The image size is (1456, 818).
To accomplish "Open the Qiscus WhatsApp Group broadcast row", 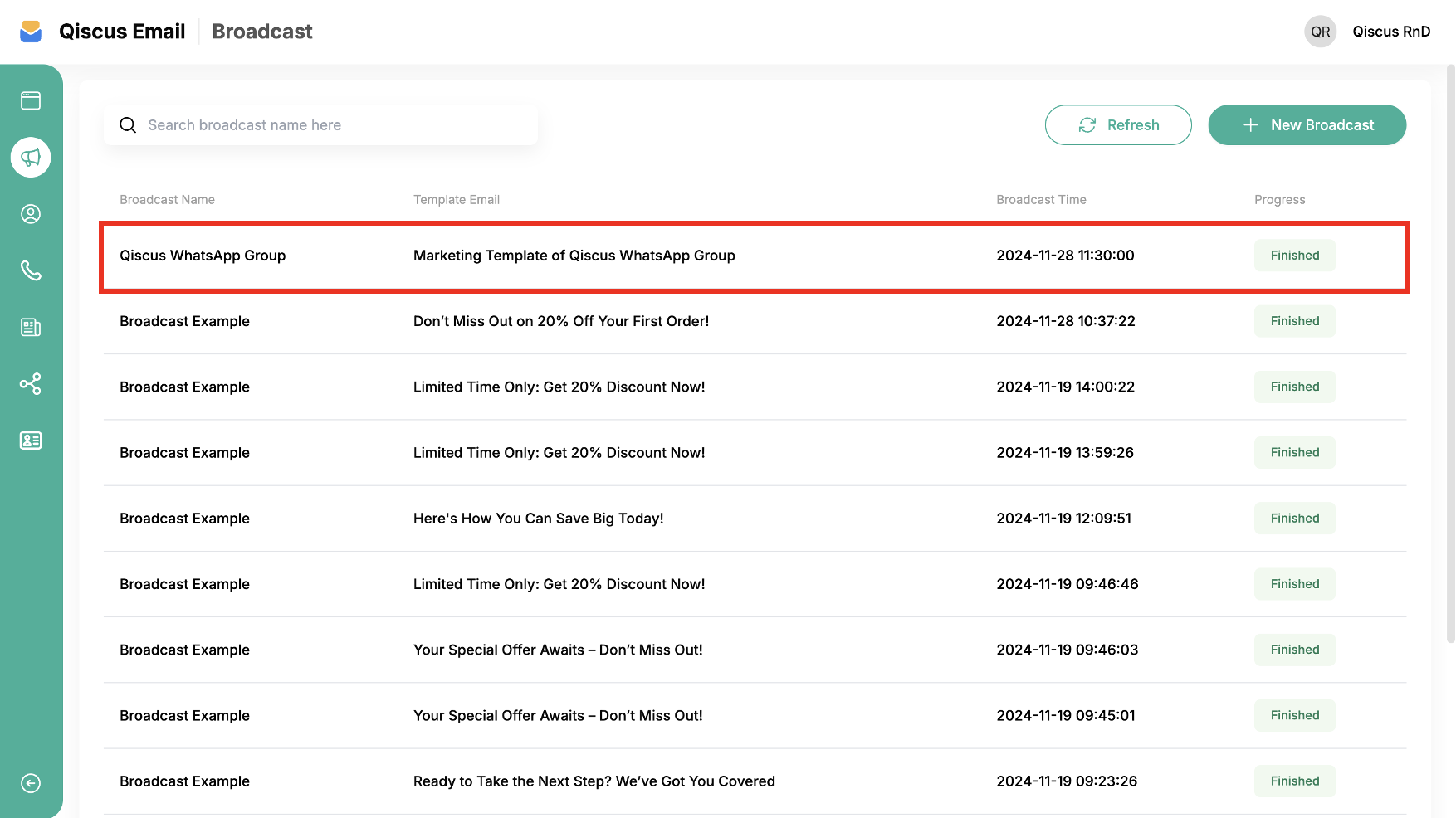I will coord(754,256).
